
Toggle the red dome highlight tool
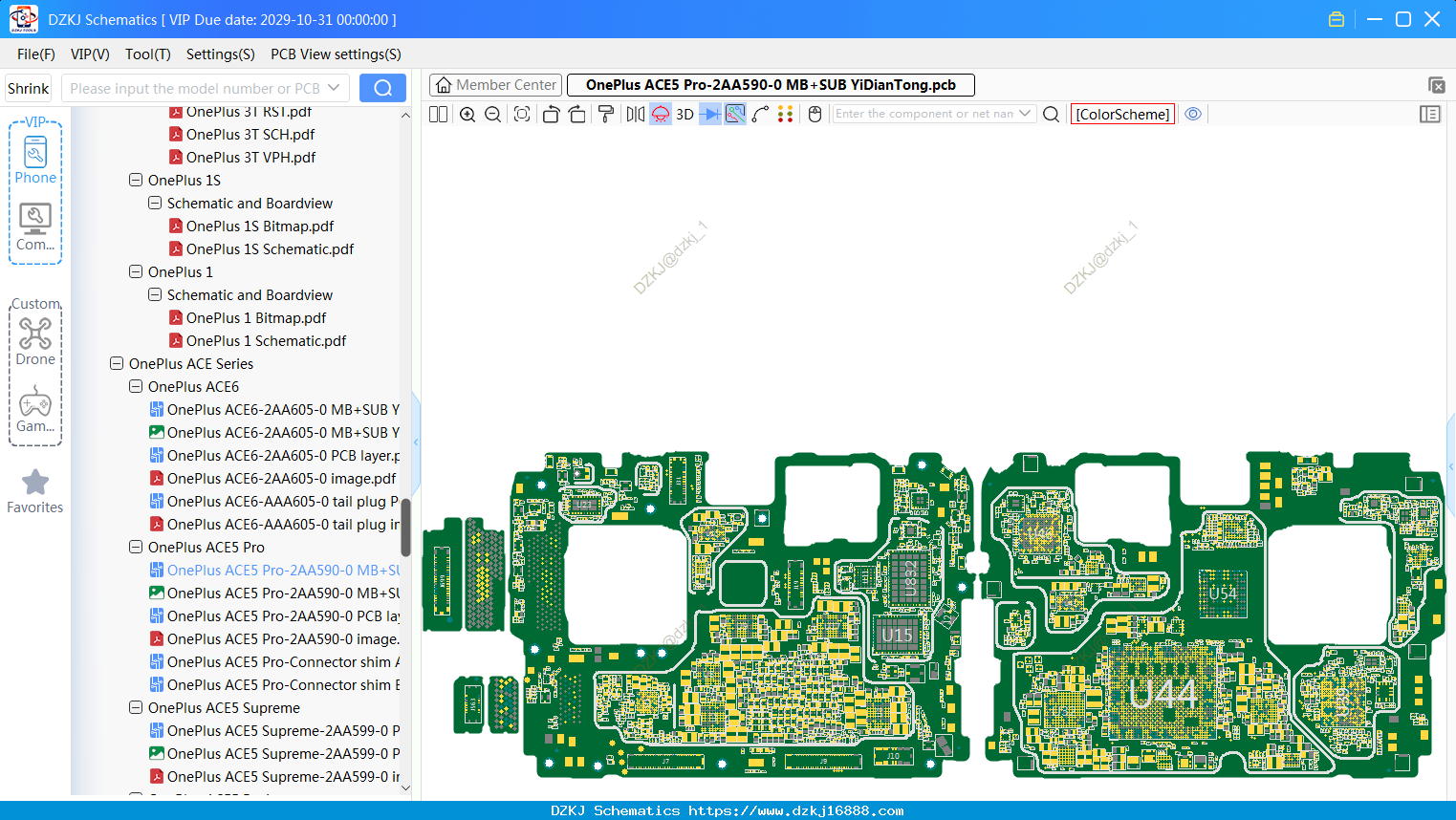tap(661, 115)
